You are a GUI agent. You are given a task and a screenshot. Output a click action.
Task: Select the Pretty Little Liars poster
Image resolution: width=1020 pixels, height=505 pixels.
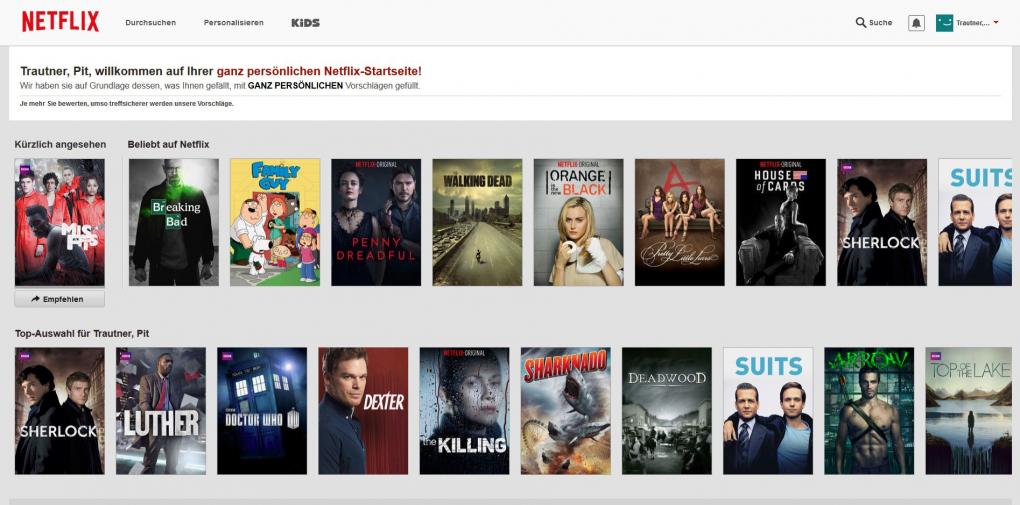pos(680,223)
